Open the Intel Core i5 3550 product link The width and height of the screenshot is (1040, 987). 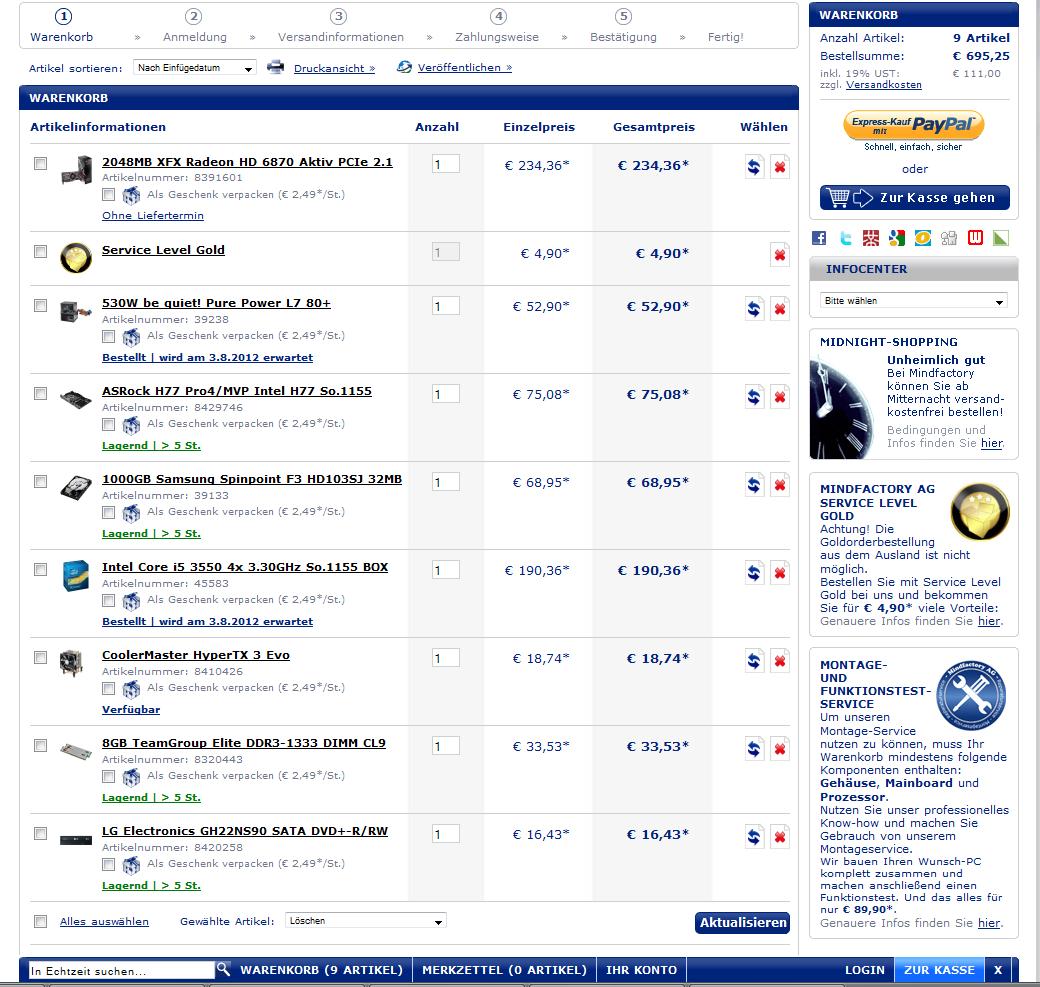[x=245, y=567]
